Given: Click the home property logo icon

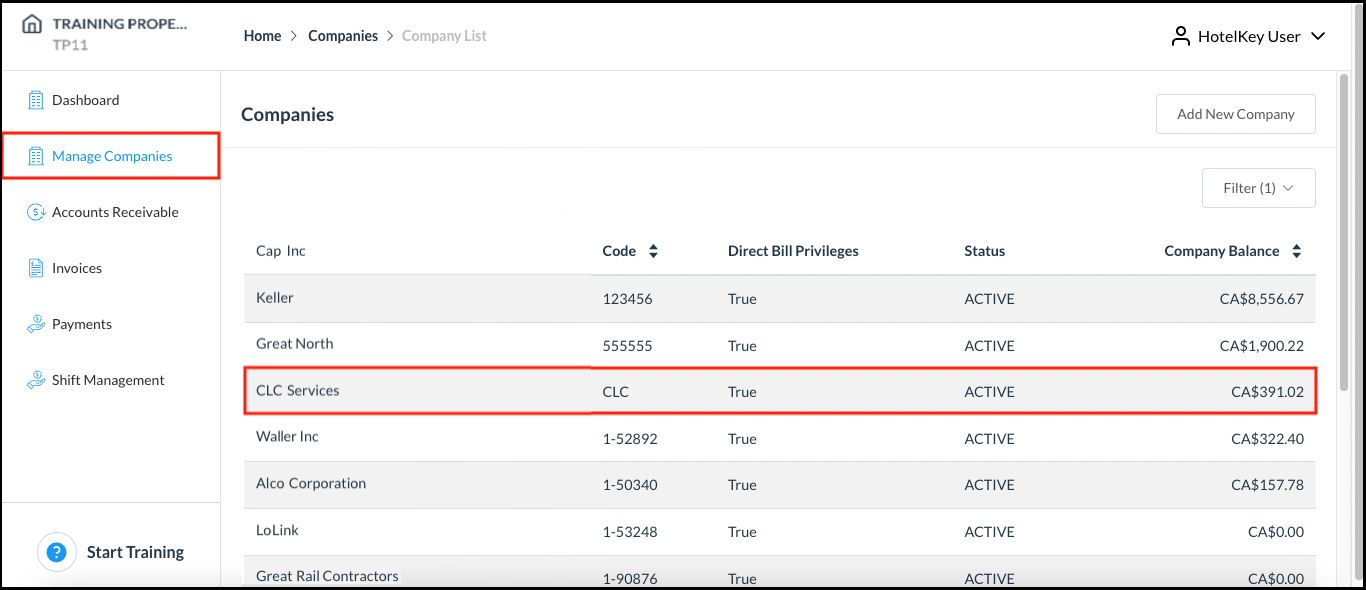Looking at the screenshot, I should 32,25.
